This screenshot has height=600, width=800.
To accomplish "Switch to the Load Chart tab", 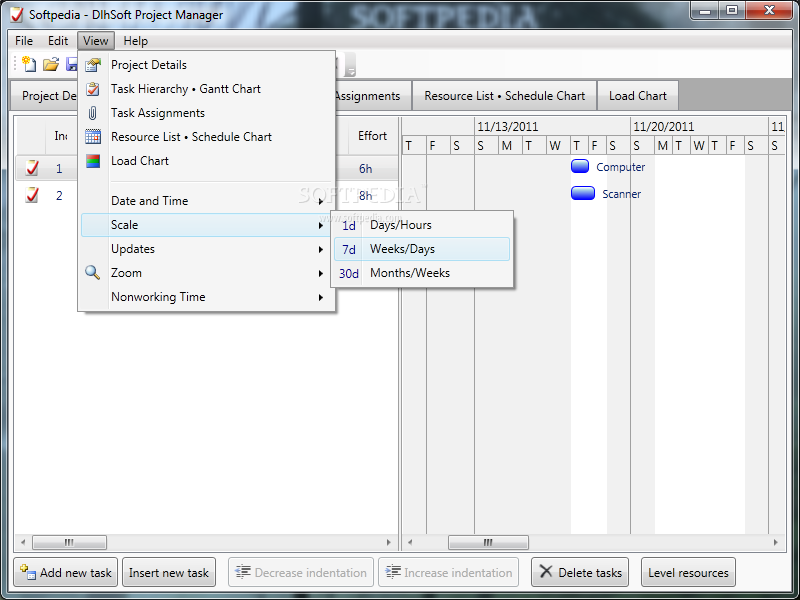I will pos(638,96).
